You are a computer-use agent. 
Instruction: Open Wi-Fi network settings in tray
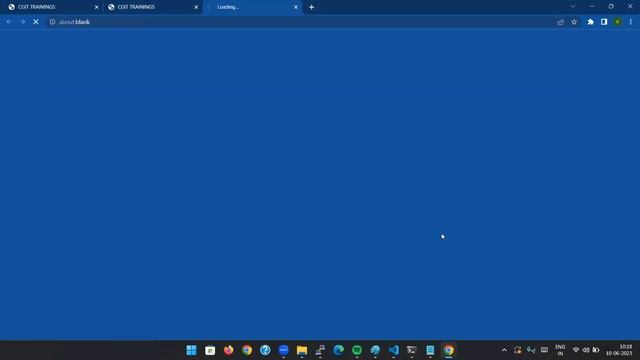576,350
